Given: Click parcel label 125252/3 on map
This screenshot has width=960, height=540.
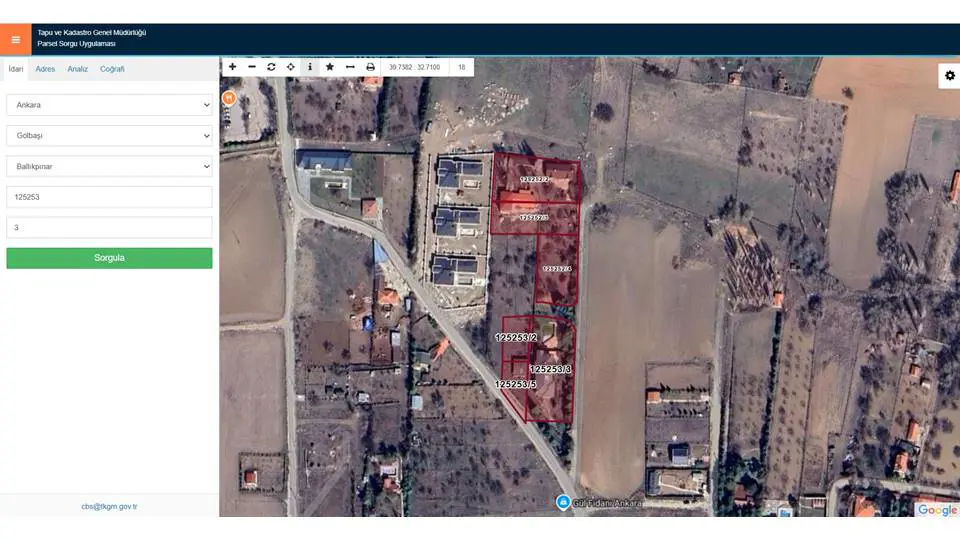Looking at the screenshot, I should tap(534, 217).
